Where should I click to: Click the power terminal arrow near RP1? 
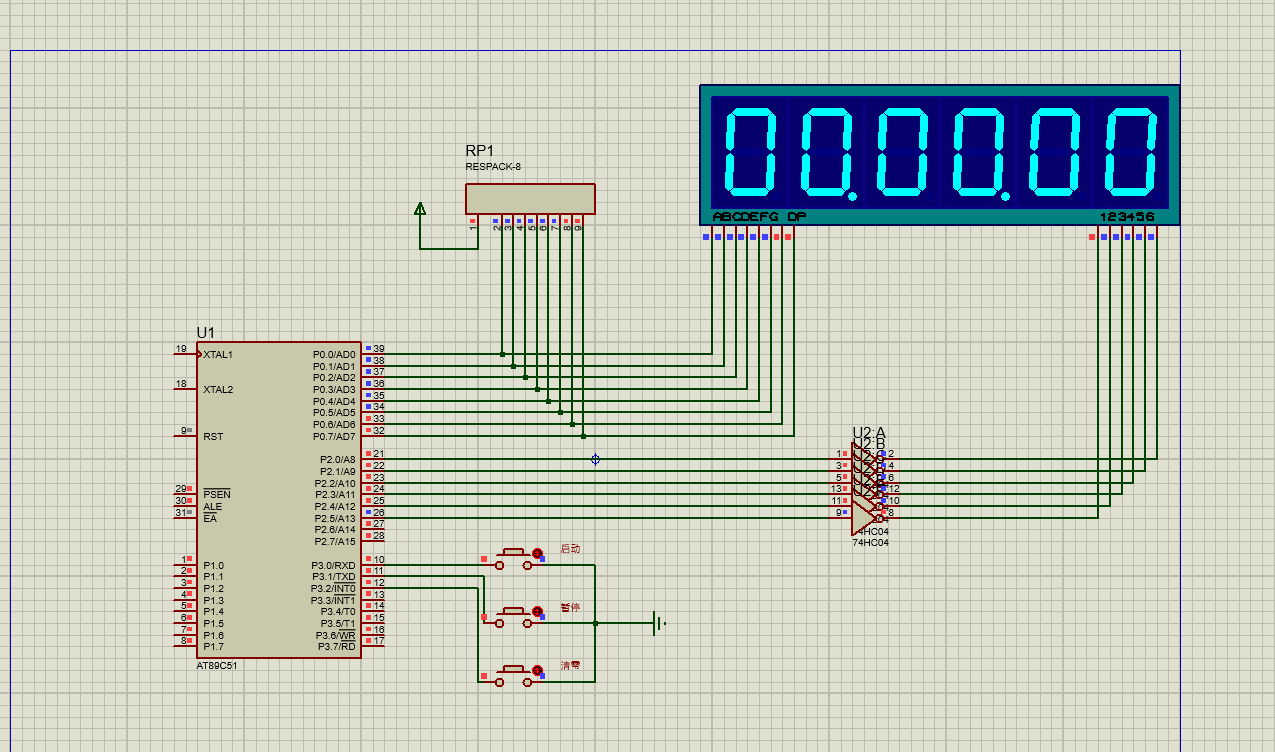(x=420, y=208)
